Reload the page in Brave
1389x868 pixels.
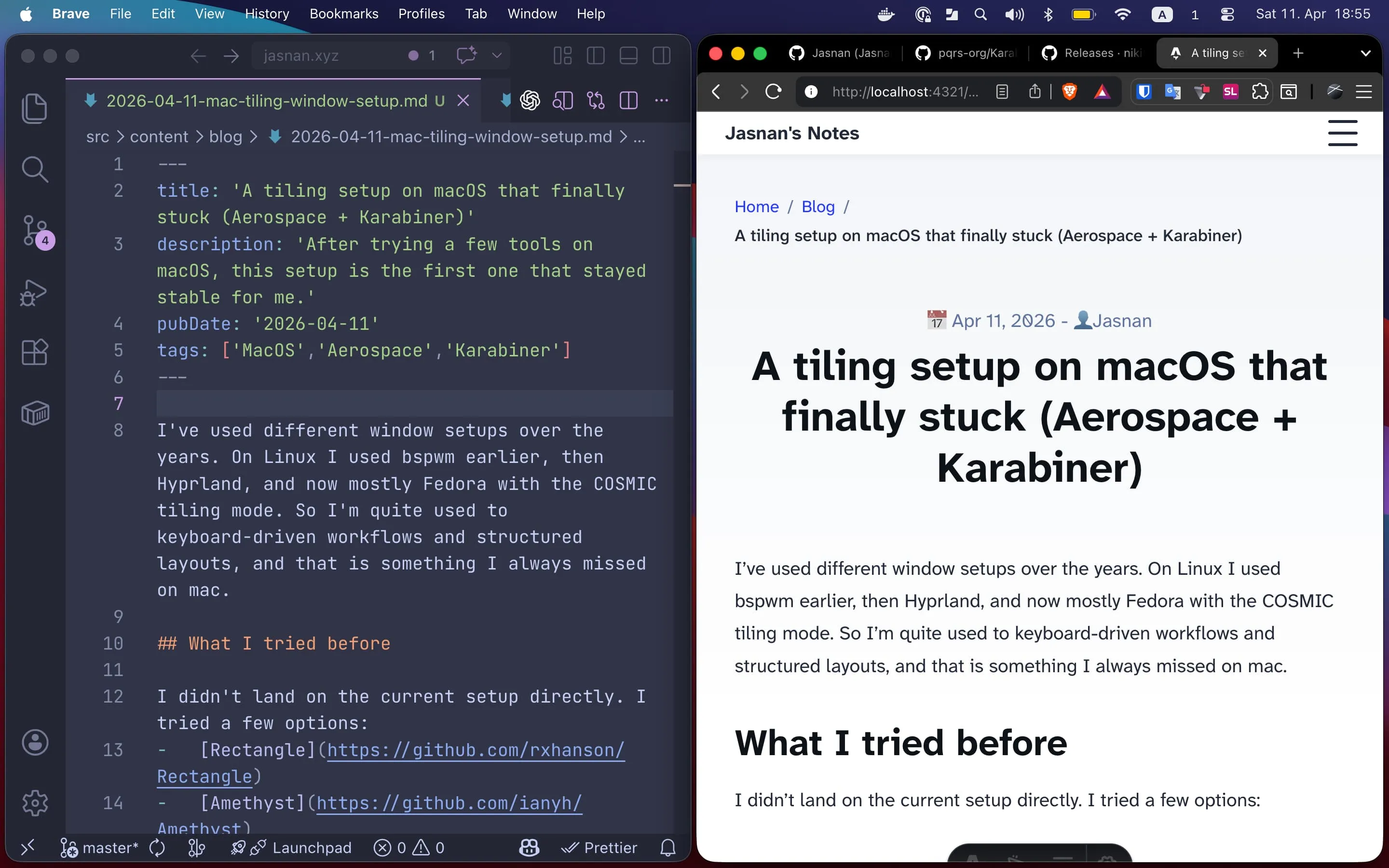coord(773,92)
